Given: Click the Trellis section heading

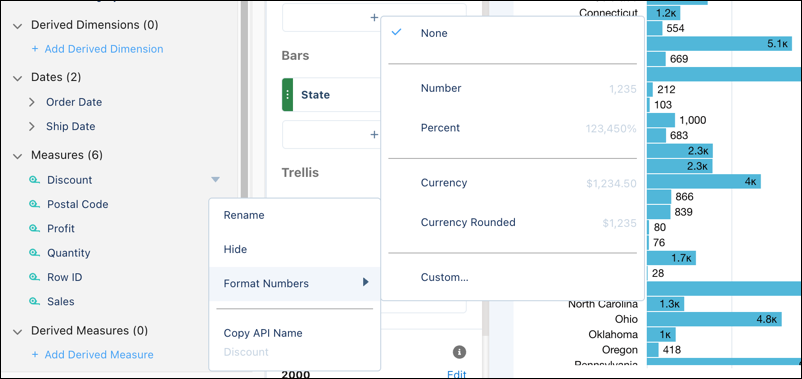Looking at the screenshot, I should click(300, 172).
